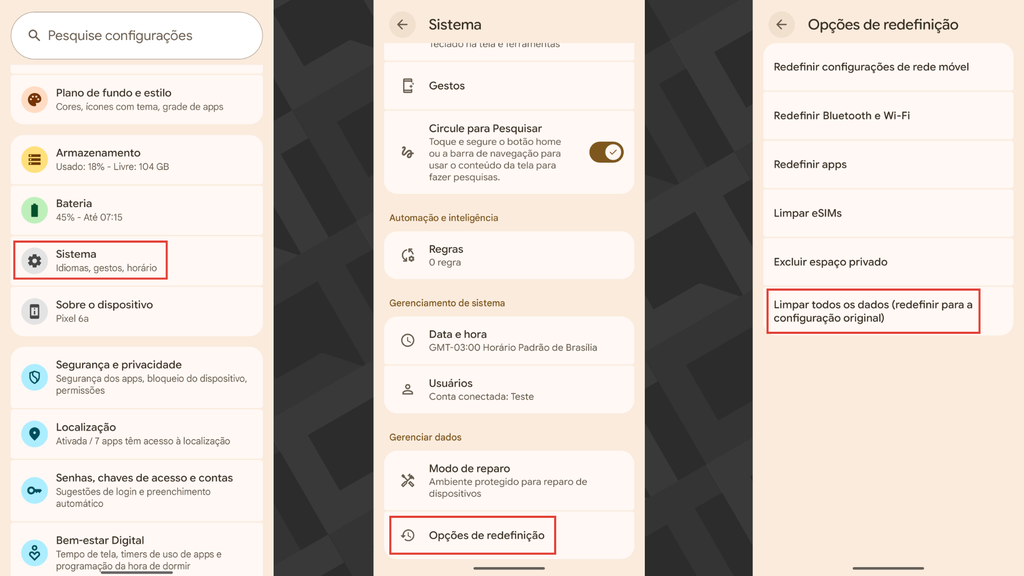This screenshot has width=1024, height=576.
Task: Tap the Bem-estar Digital icon
Action: pos(34,548)
